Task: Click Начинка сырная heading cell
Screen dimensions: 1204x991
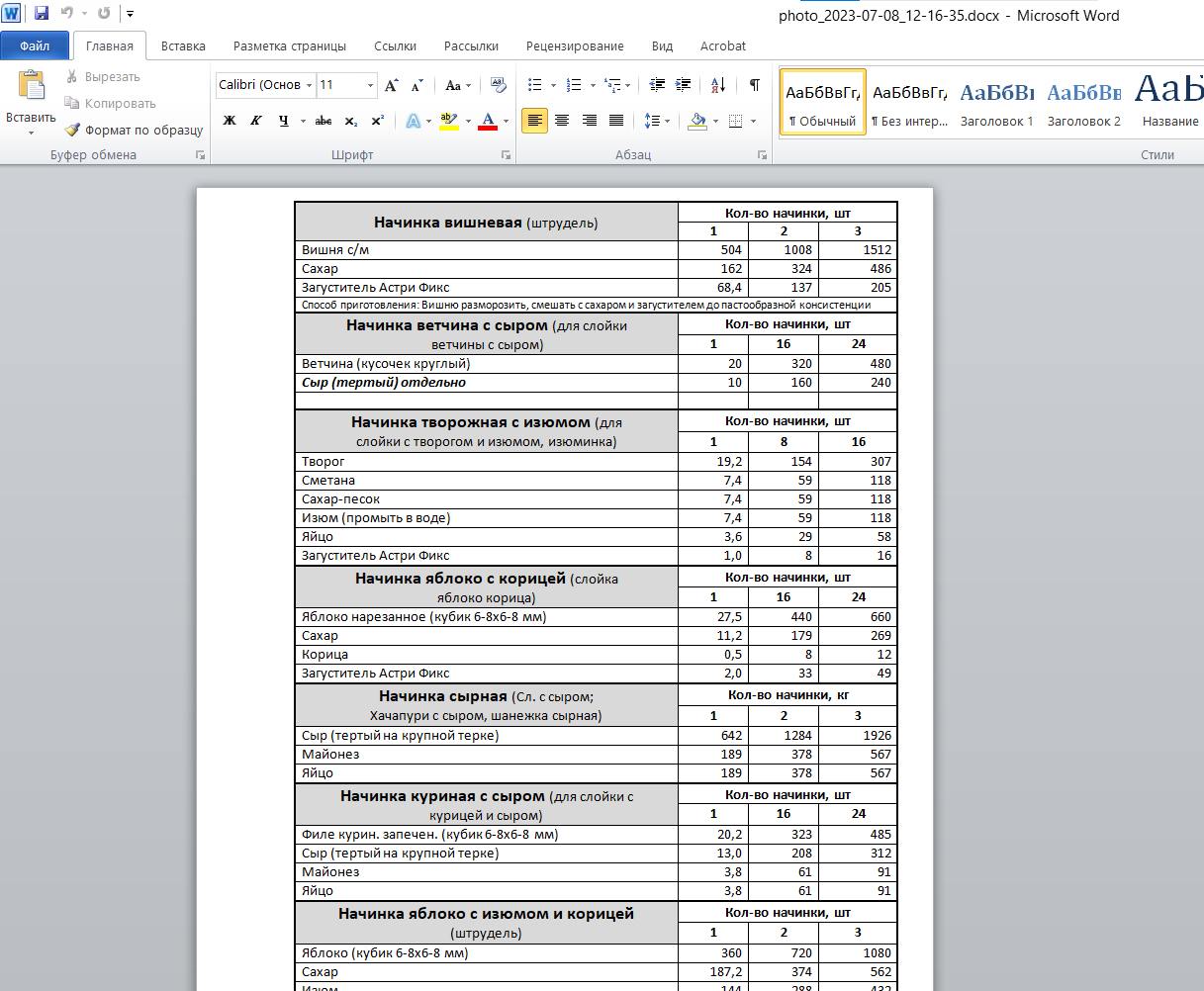Action: coord(486,705)
